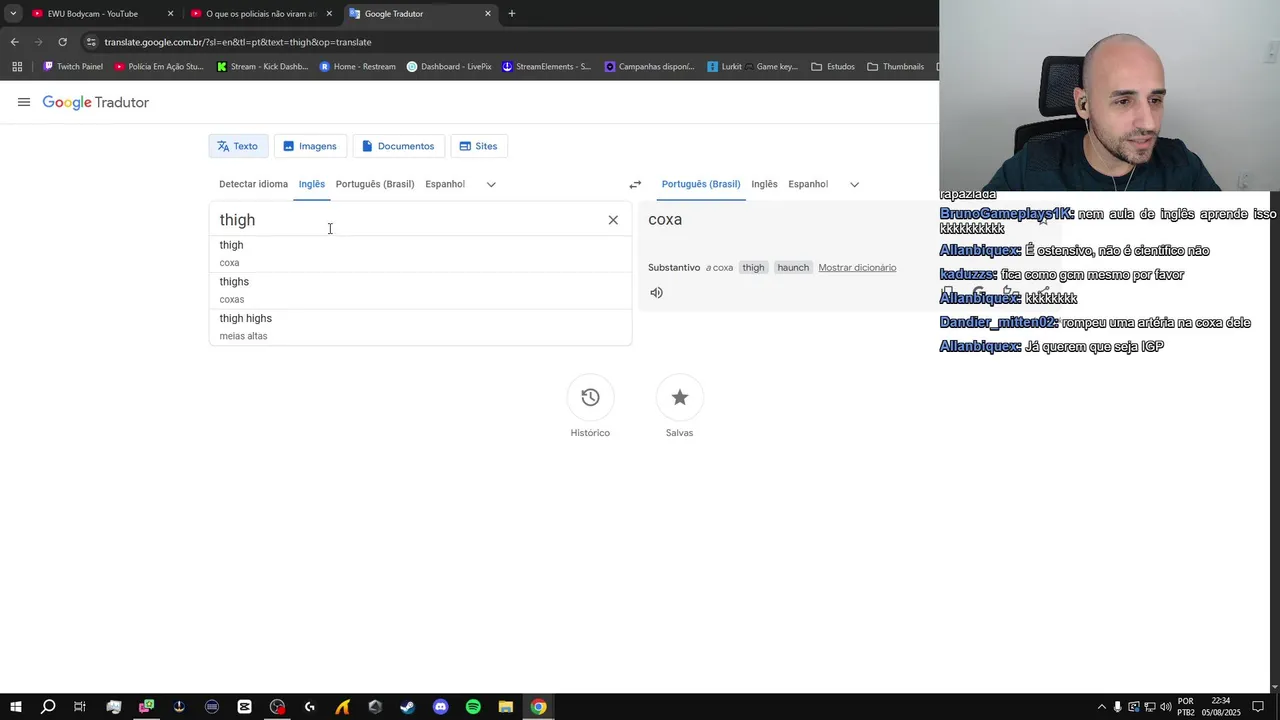Open the Google Tradutor main menu

point(24,102)
